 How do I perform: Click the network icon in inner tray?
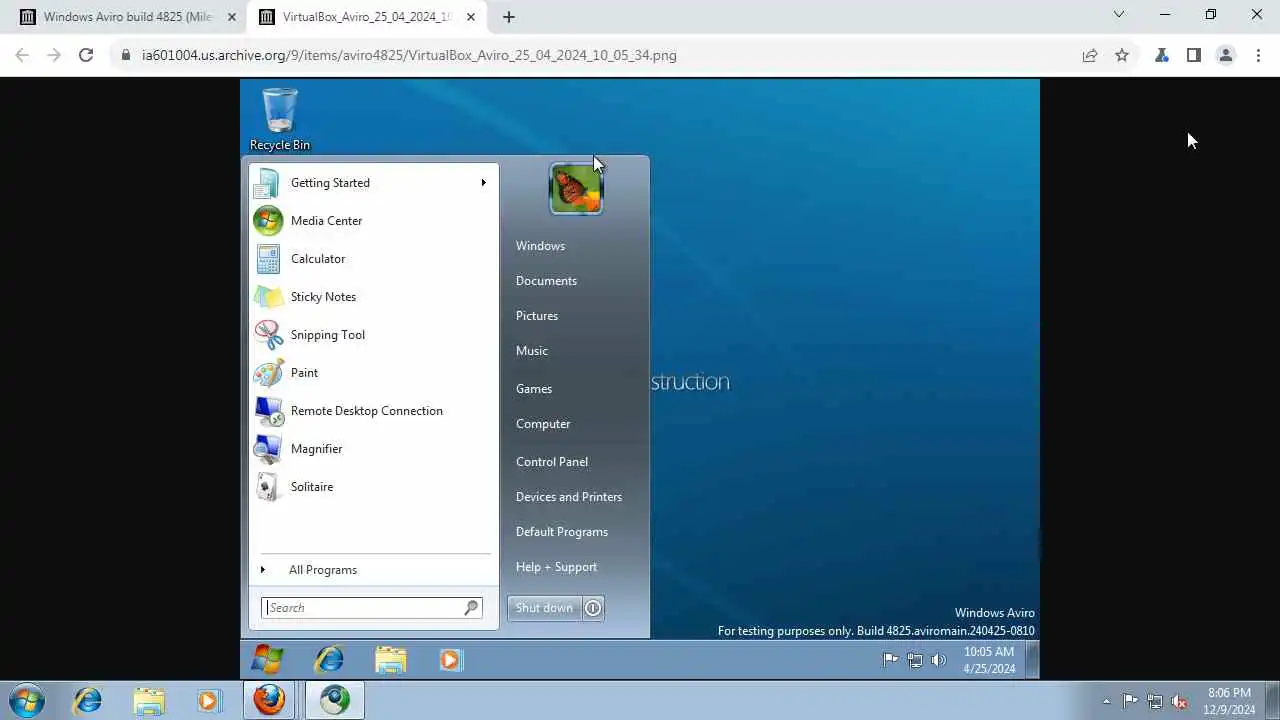click(x=914, y=660)
